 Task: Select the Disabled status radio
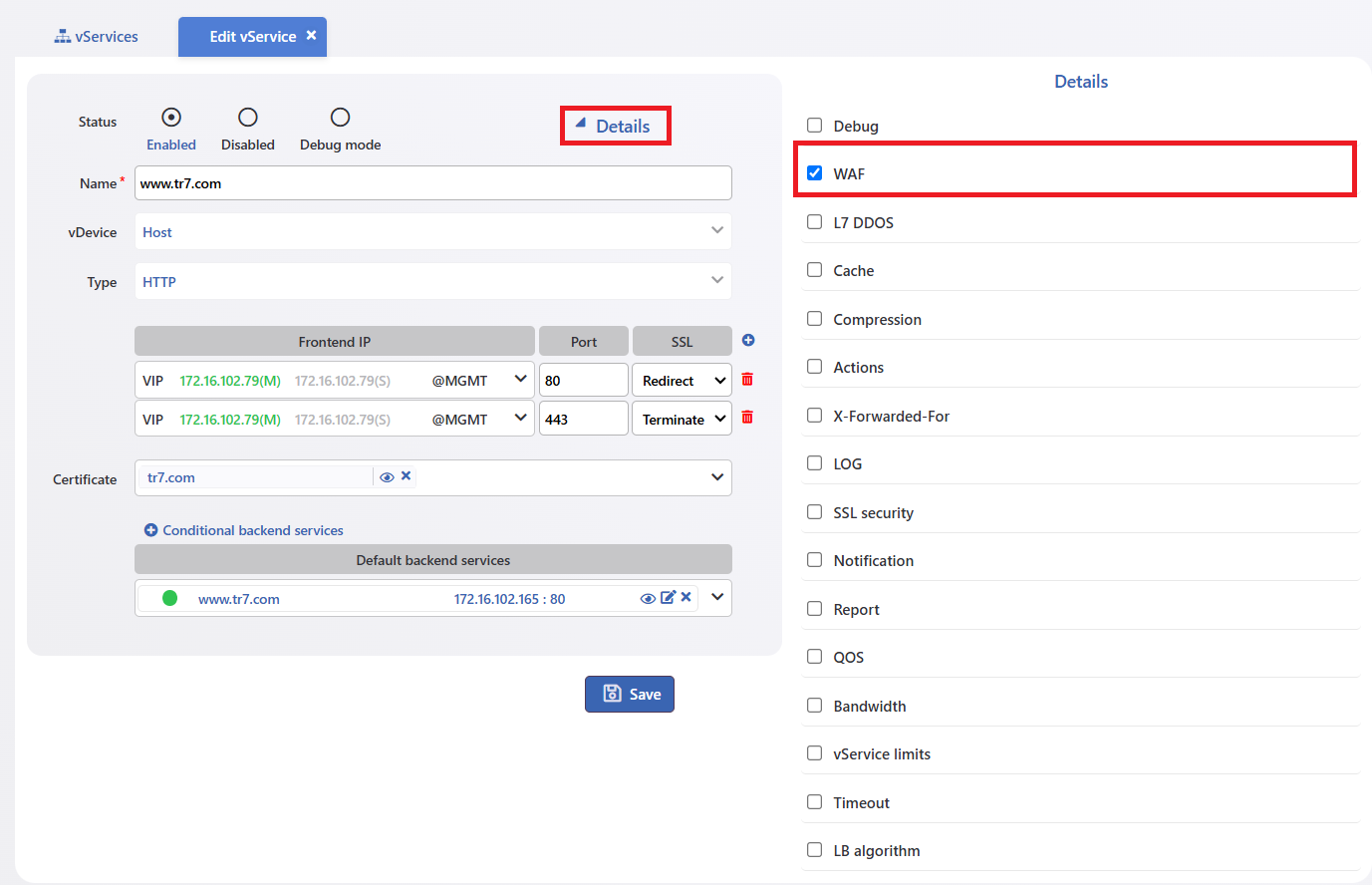248,118
